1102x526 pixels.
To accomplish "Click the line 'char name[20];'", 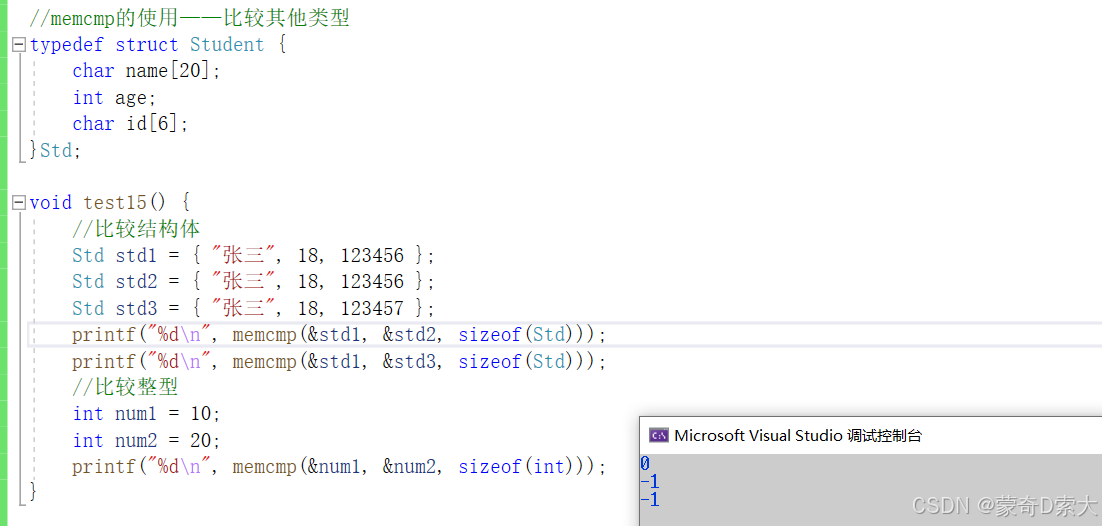I will tap(146, 71).
